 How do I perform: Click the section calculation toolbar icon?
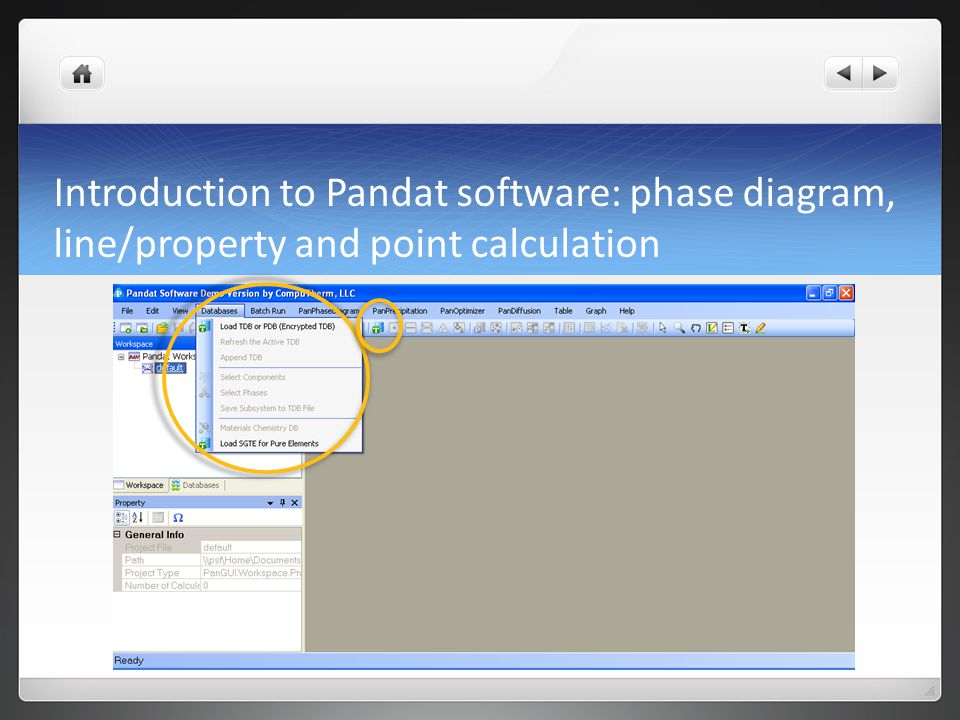[x=427, y=328]
